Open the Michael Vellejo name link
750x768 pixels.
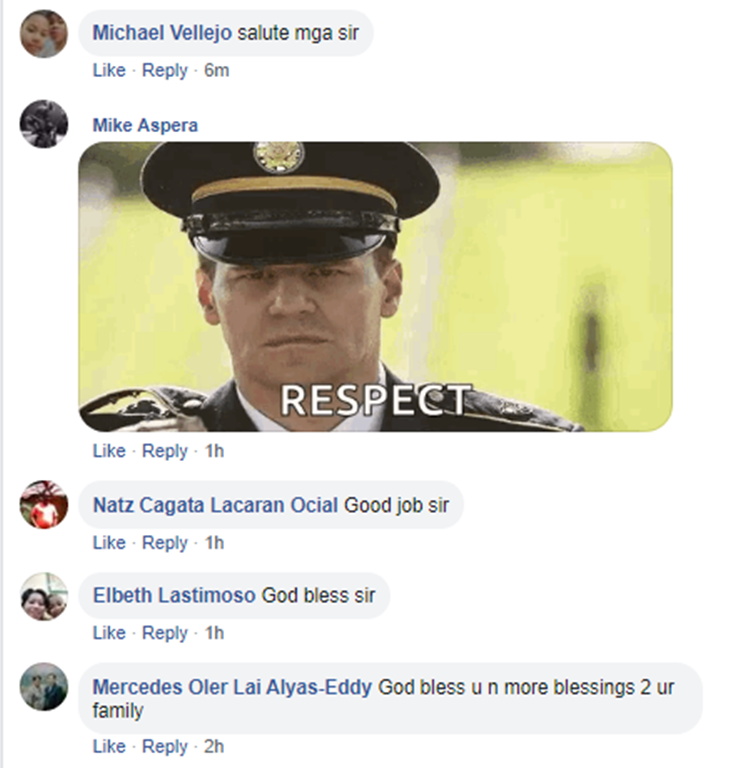(x=162, y=33)
